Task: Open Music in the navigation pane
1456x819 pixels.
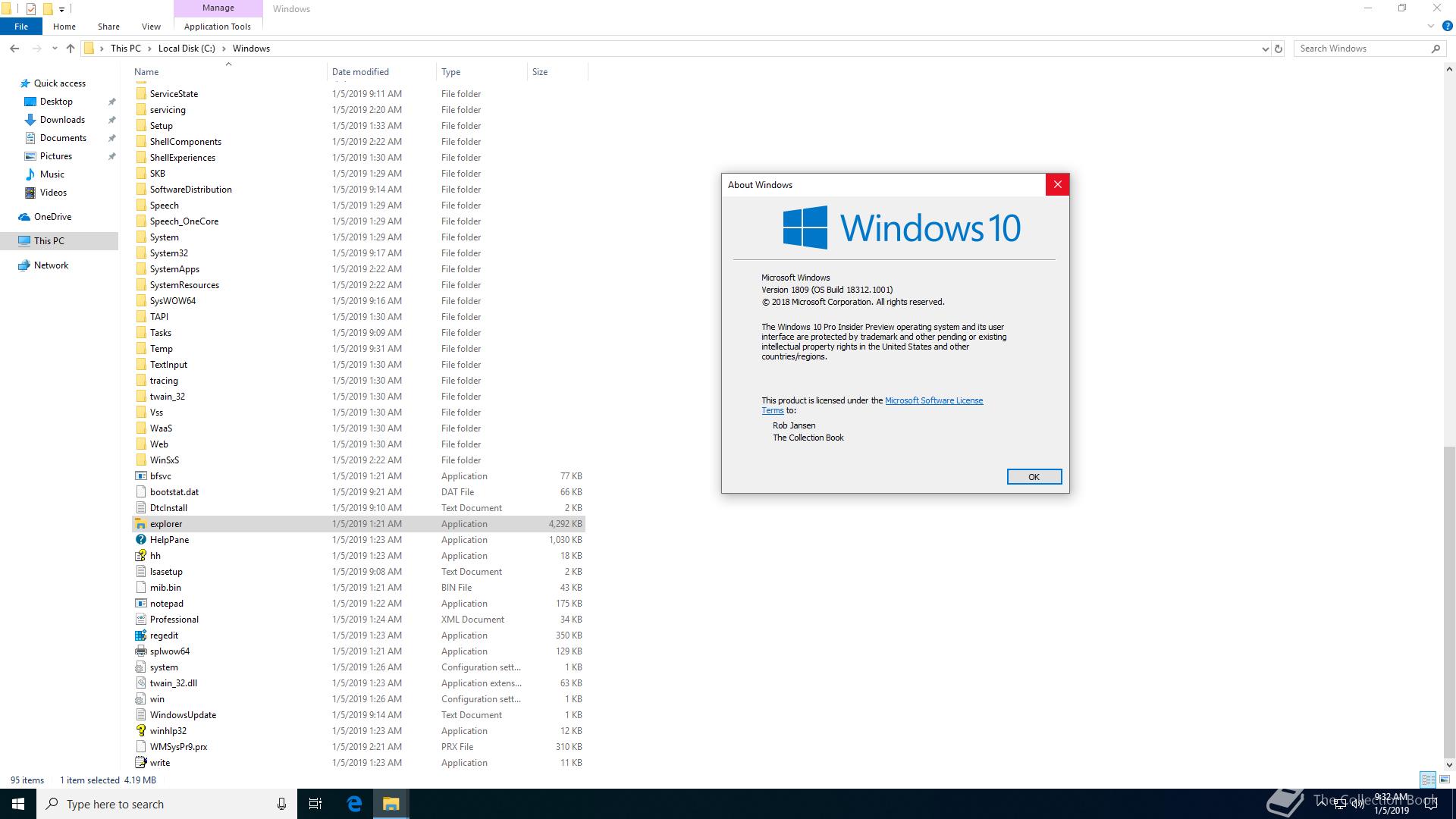Action: (x=52, y=174)
